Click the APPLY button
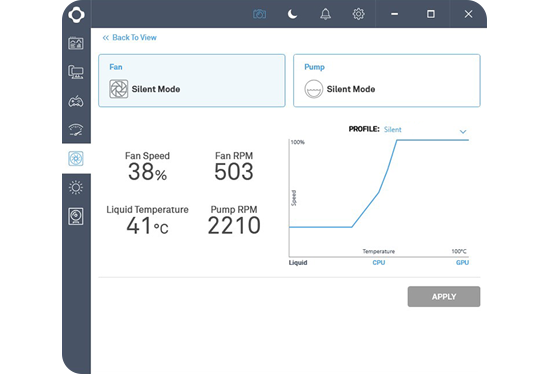This screenshot has height=374, width=549. click(x=444, y=297)
